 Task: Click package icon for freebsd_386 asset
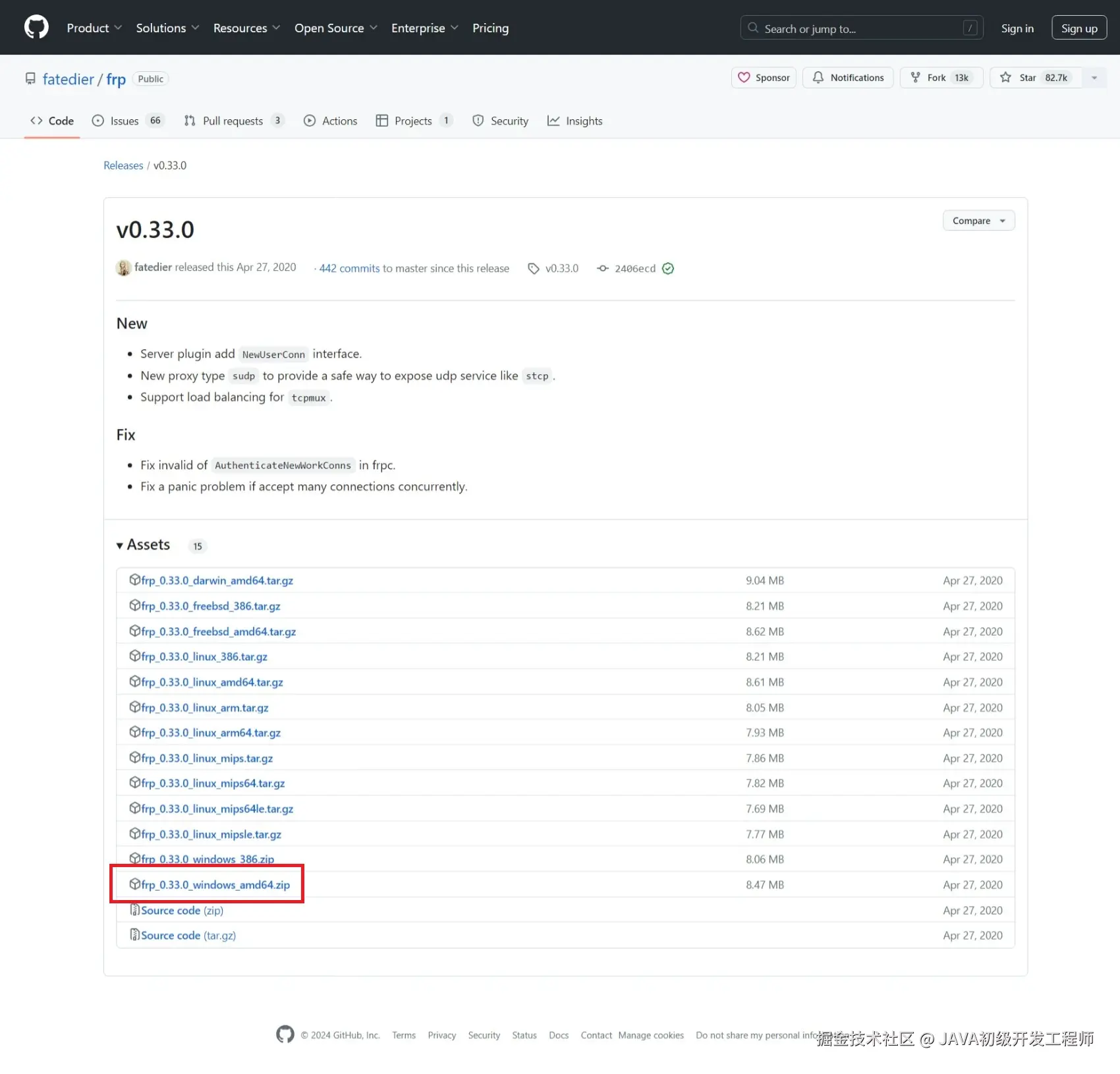[x=135, y=606]
